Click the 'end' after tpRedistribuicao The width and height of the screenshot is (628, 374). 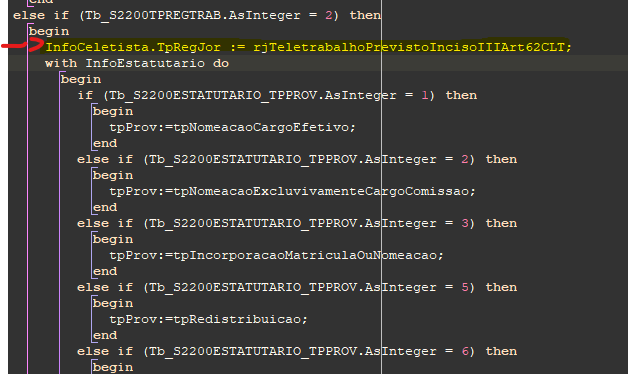coord(105,336)
